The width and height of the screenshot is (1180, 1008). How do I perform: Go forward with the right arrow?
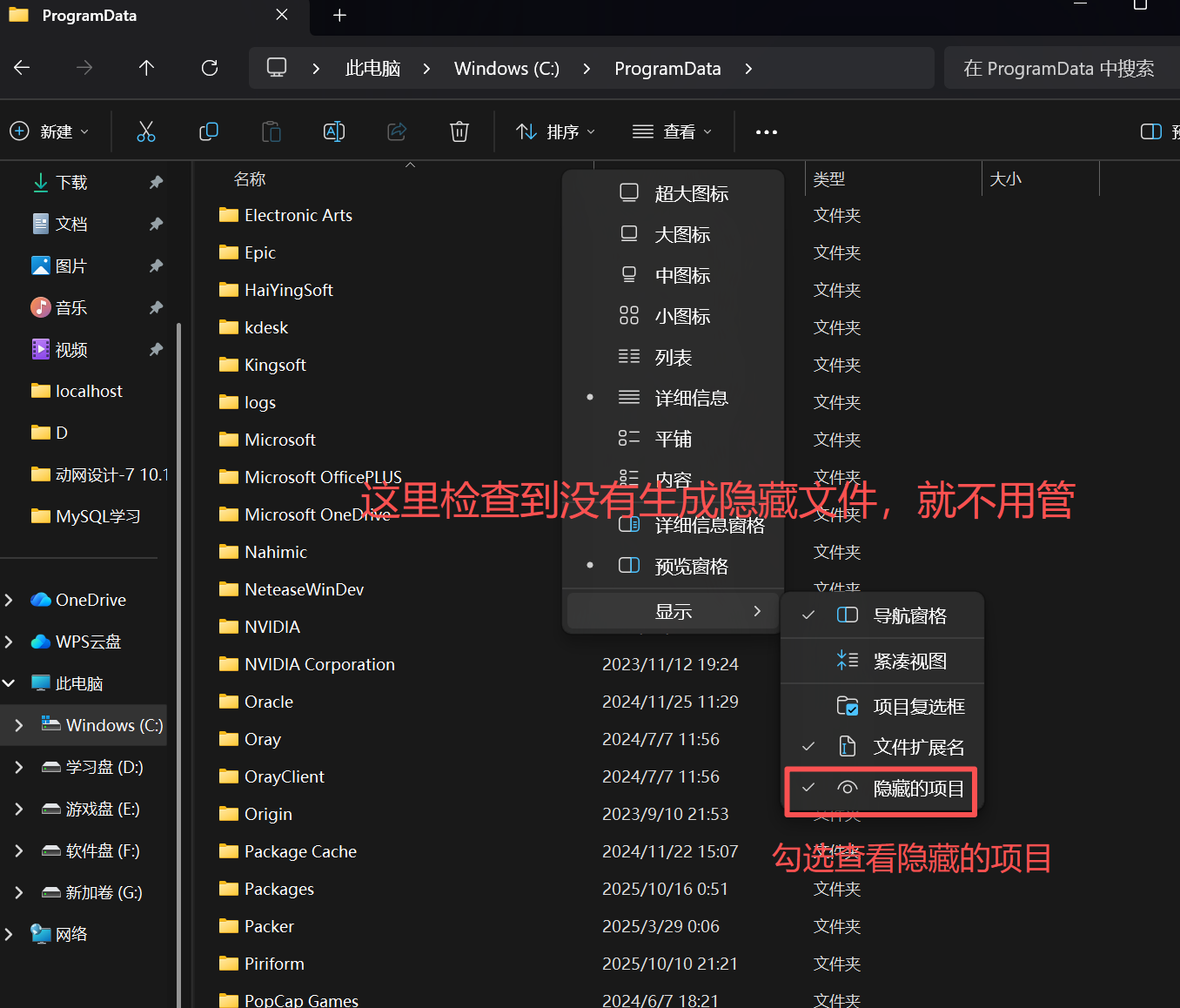[84, 68]
